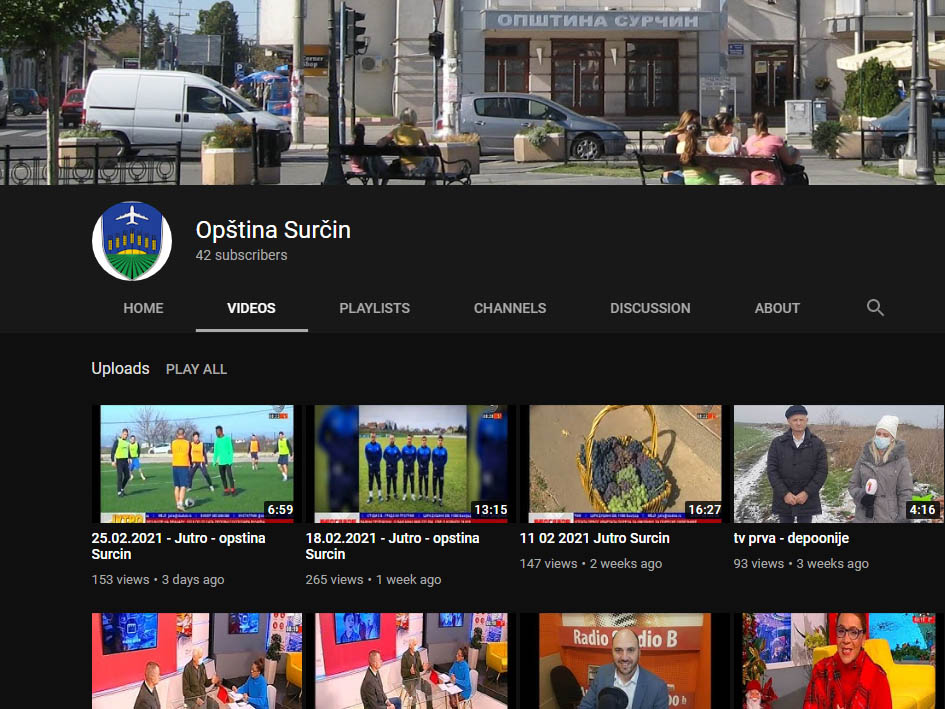Open the 18.02.2021 Jutro opstina Surcin thumbnail

click(410, 463)
